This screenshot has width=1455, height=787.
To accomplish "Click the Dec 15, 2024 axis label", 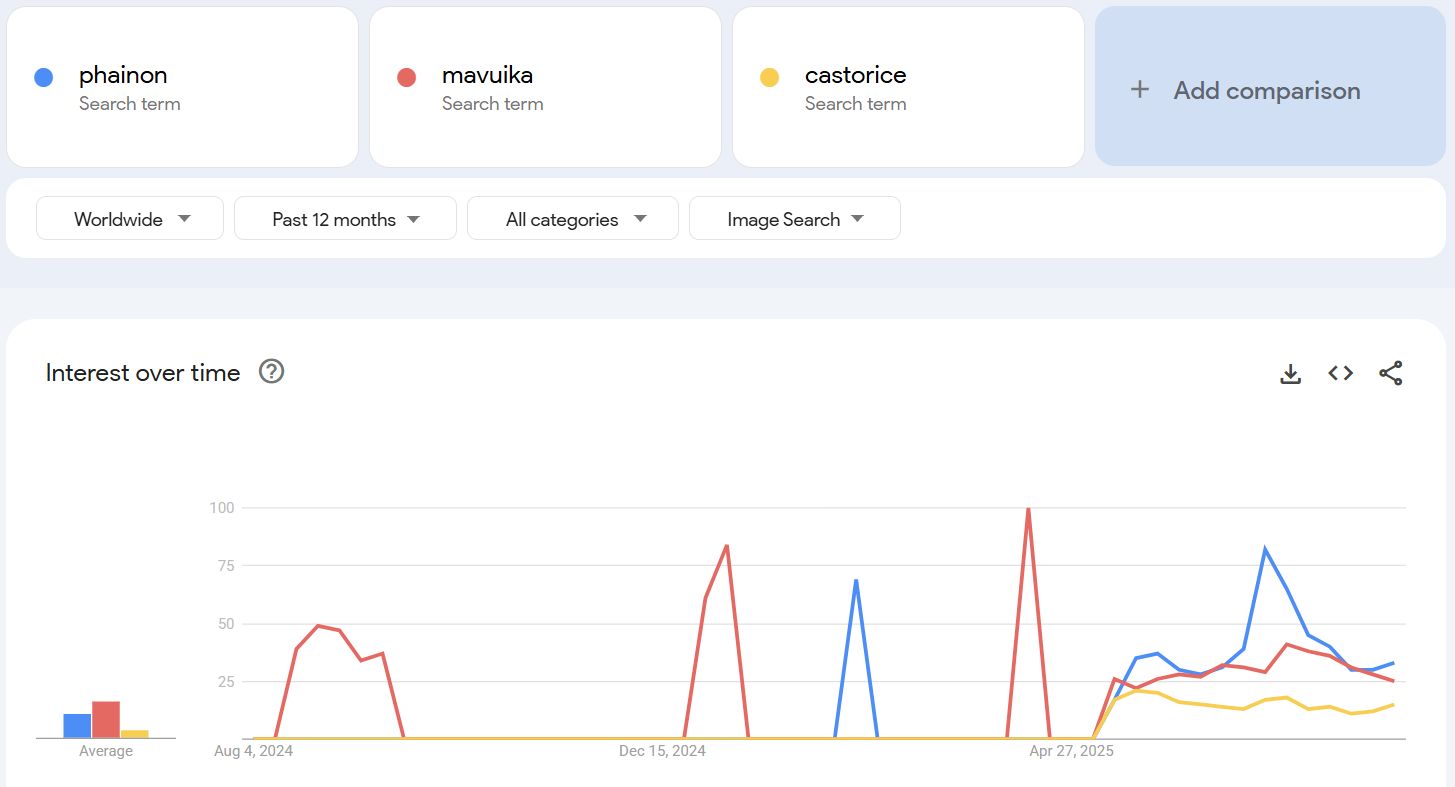I will point(662,751).
